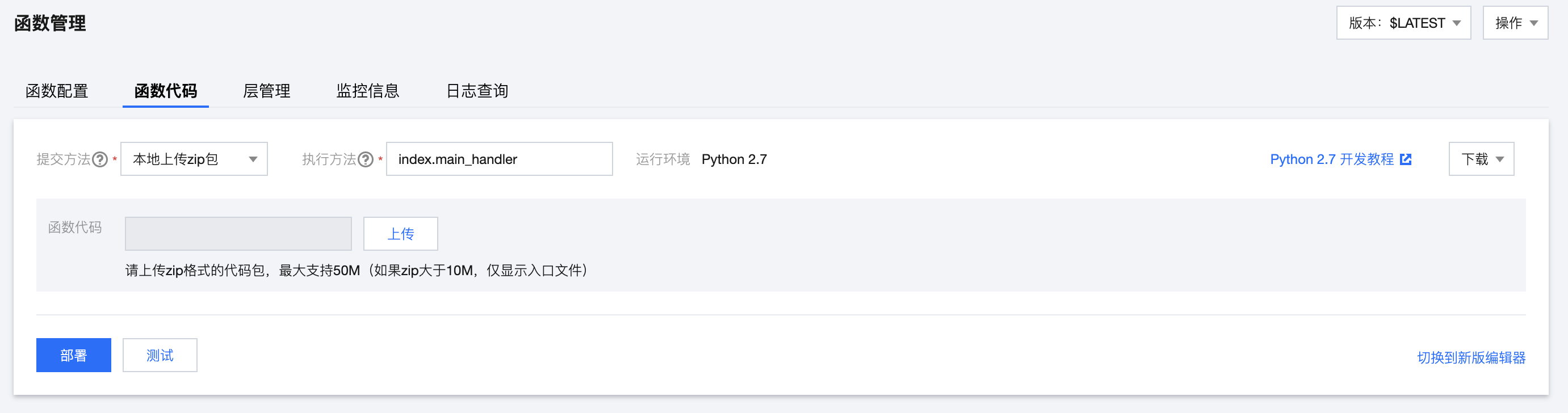
Task: Open the 日志查询 tab
Action: click(x=477, y=91)
